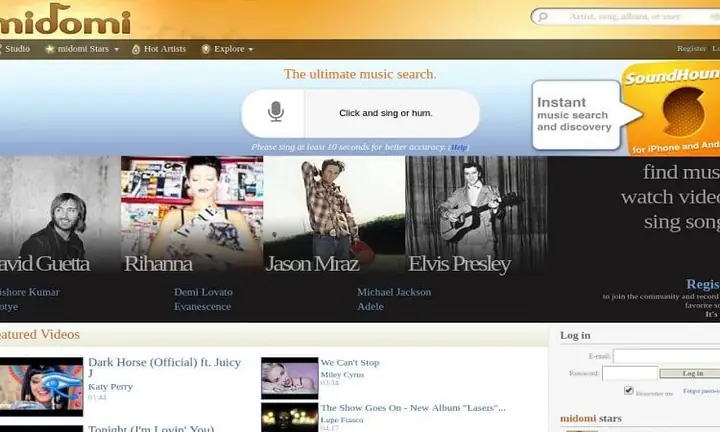Open the Elvis Presley artist photo

point(476,215)
